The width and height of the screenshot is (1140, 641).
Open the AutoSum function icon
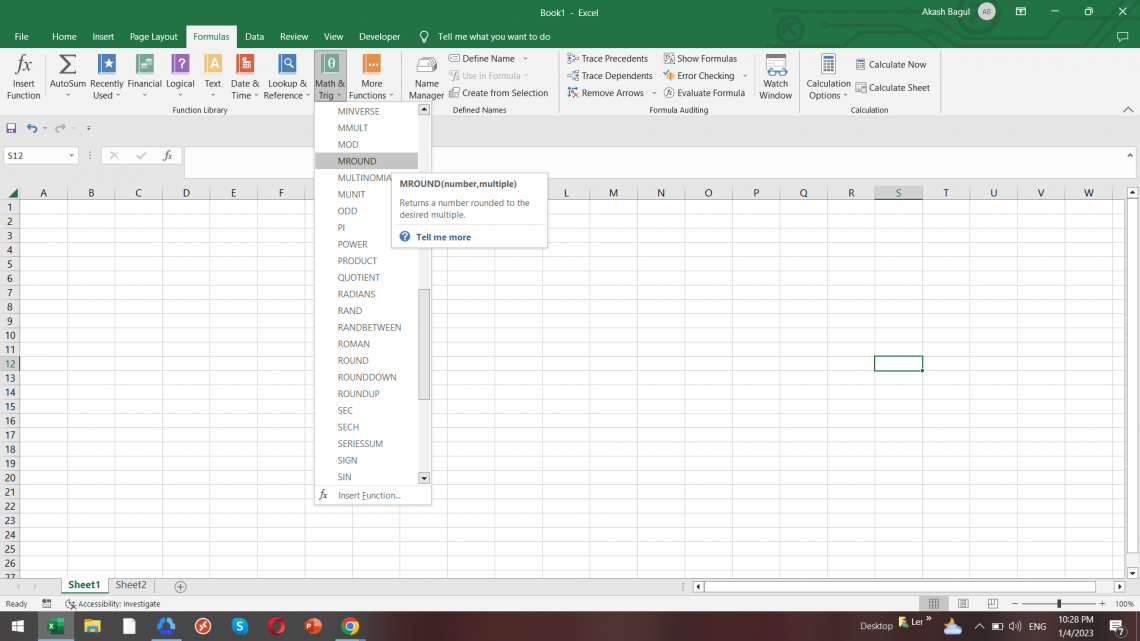coord(68,76)
